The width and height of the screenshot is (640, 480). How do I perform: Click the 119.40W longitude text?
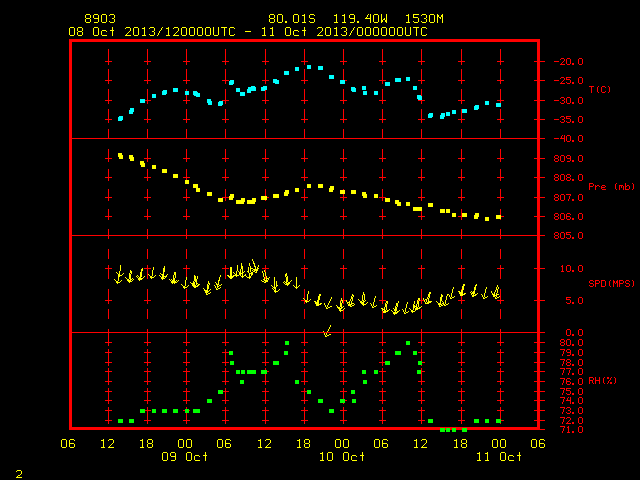(360, 19)
